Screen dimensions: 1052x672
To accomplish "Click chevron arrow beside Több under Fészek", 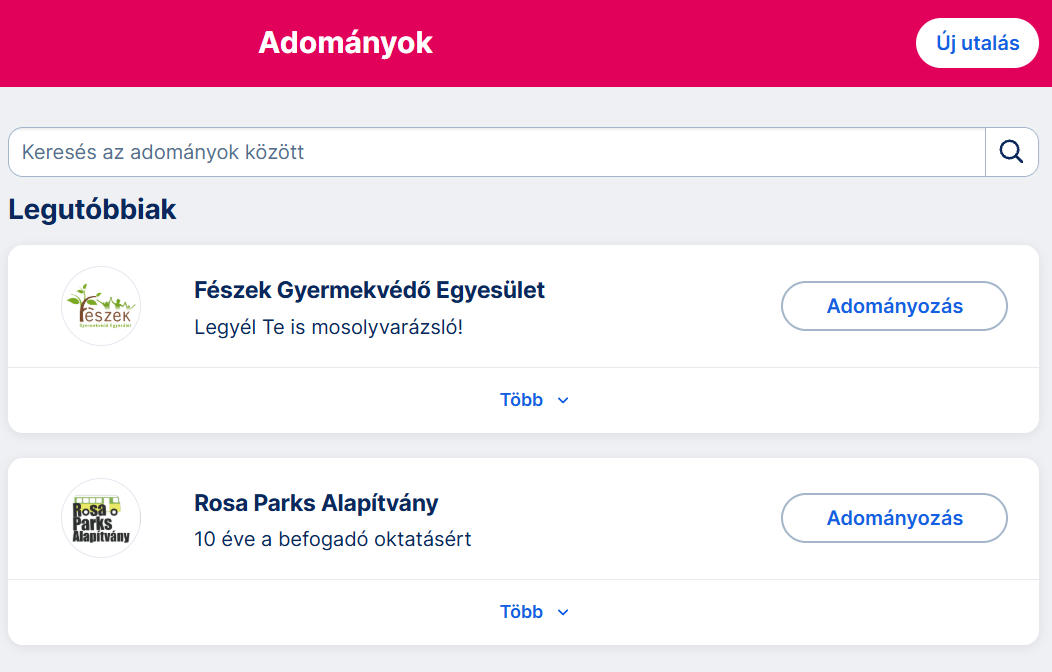I will tap(563, 400).
